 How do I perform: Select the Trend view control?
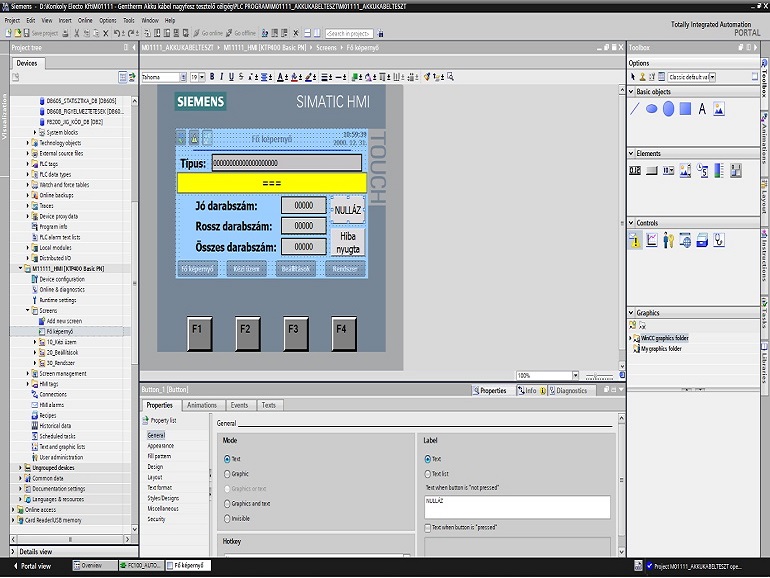(652, 240)
